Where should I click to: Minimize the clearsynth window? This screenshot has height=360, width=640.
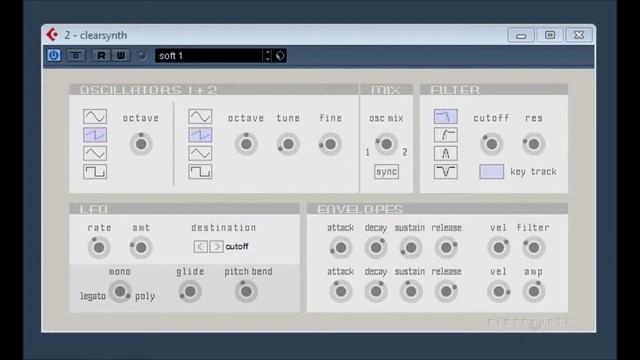click(x=521, y=35)
